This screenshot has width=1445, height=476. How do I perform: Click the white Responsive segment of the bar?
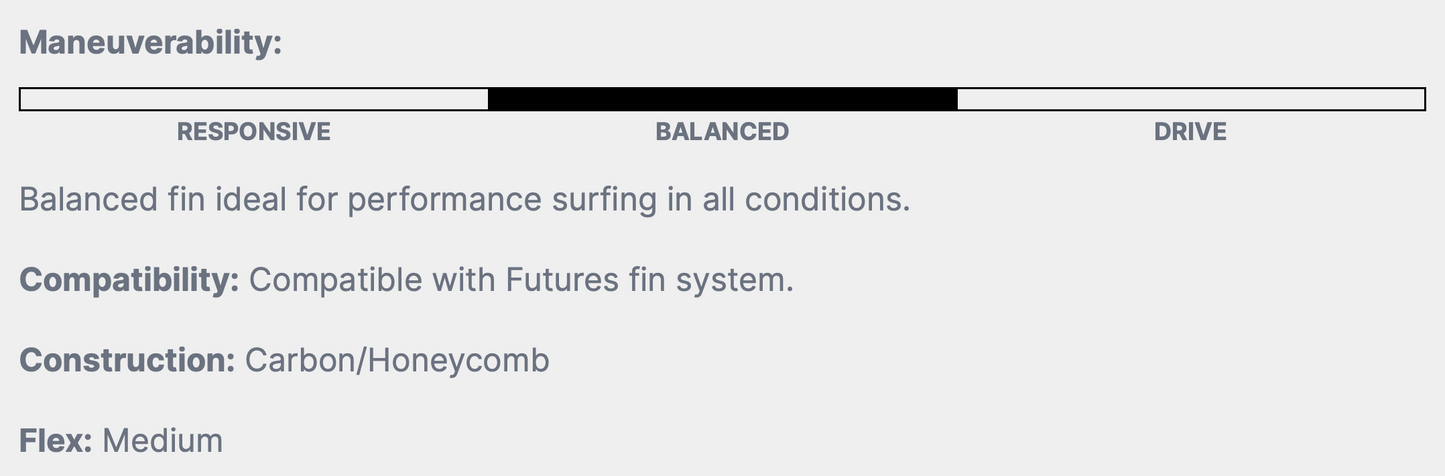click(x=254, y=99)
